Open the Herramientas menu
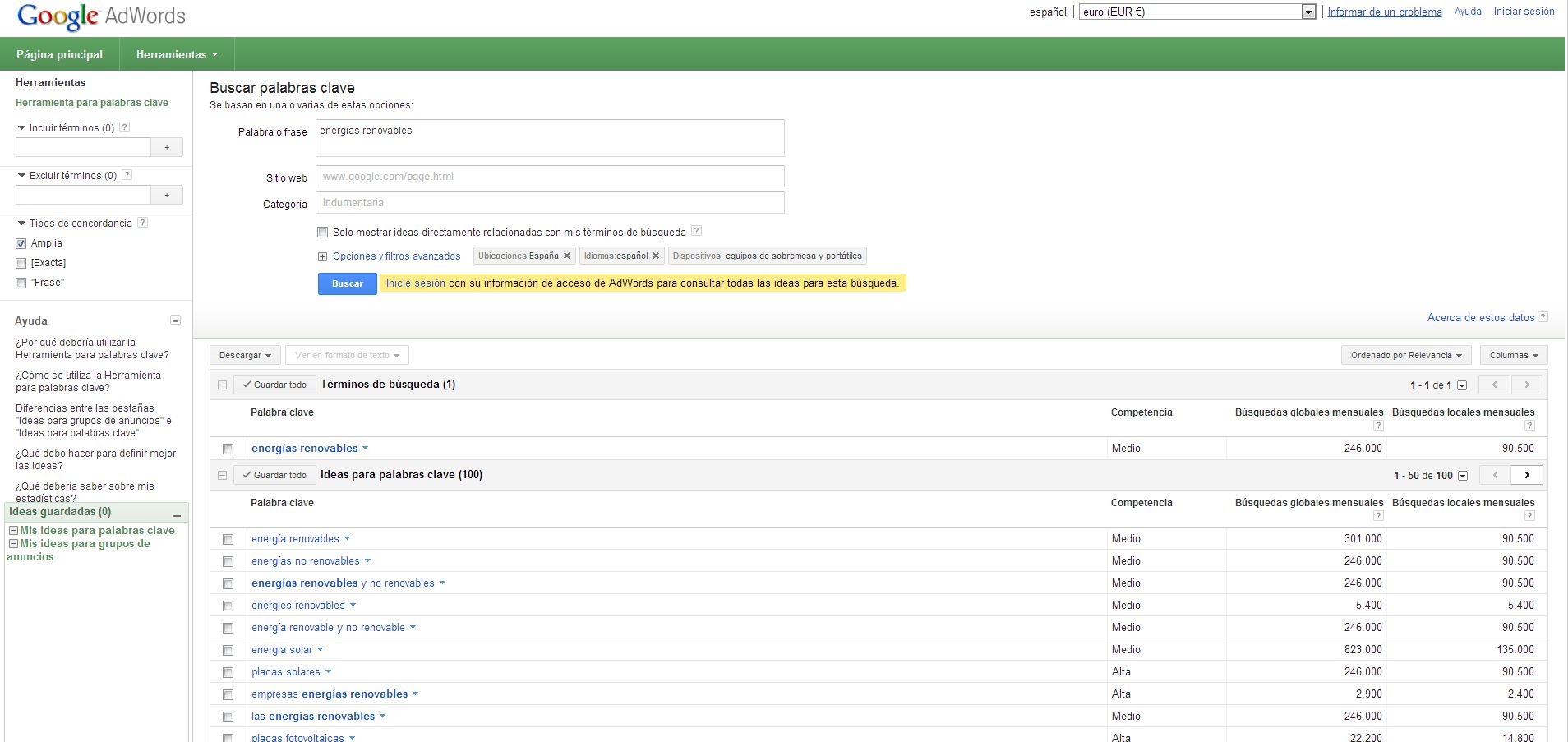The height and width of the screenshot is (742, 1568). coord(177,54)
